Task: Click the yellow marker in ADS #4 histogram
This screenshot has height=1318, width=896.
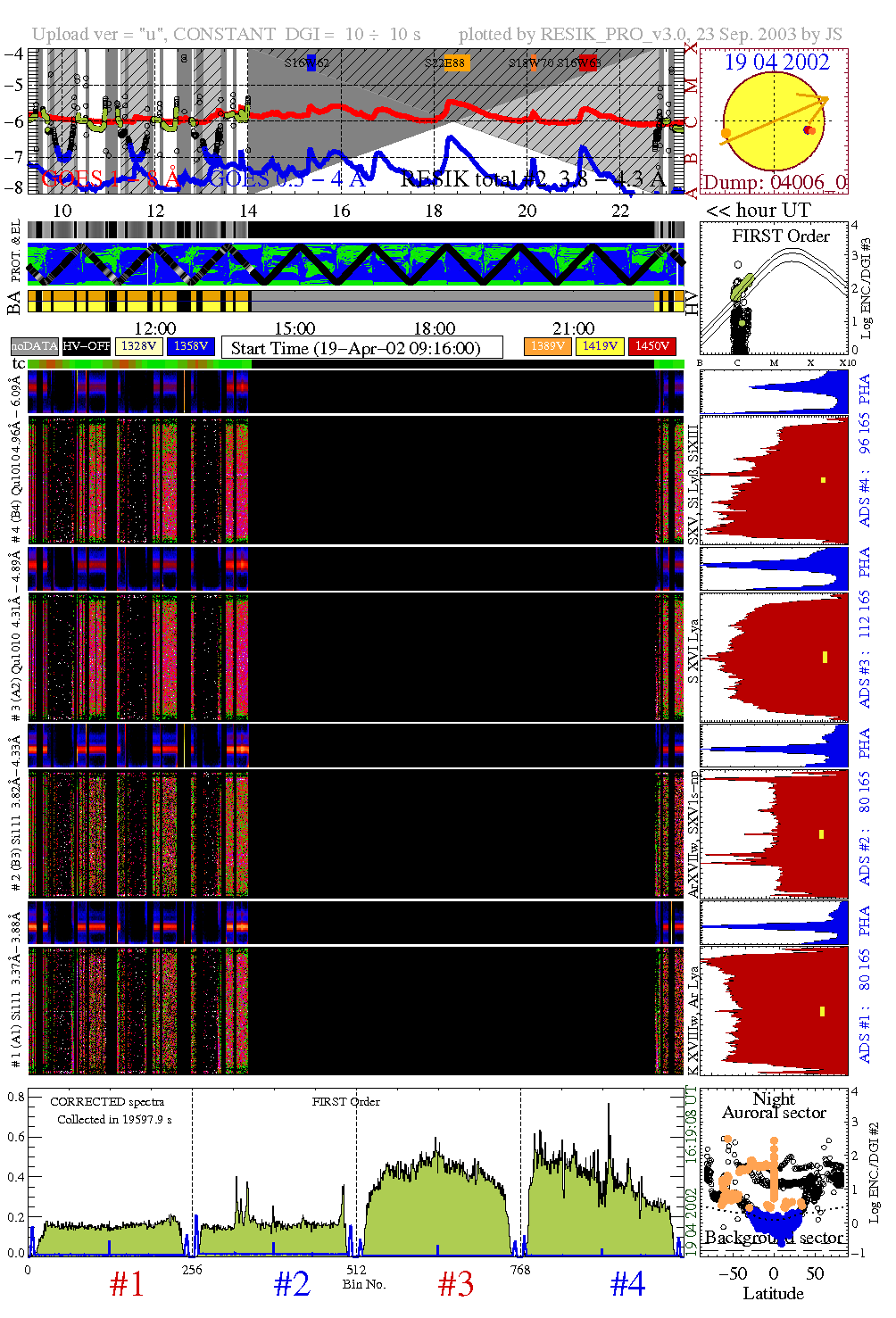Action: pyautogui.click(x=823, y=480)
